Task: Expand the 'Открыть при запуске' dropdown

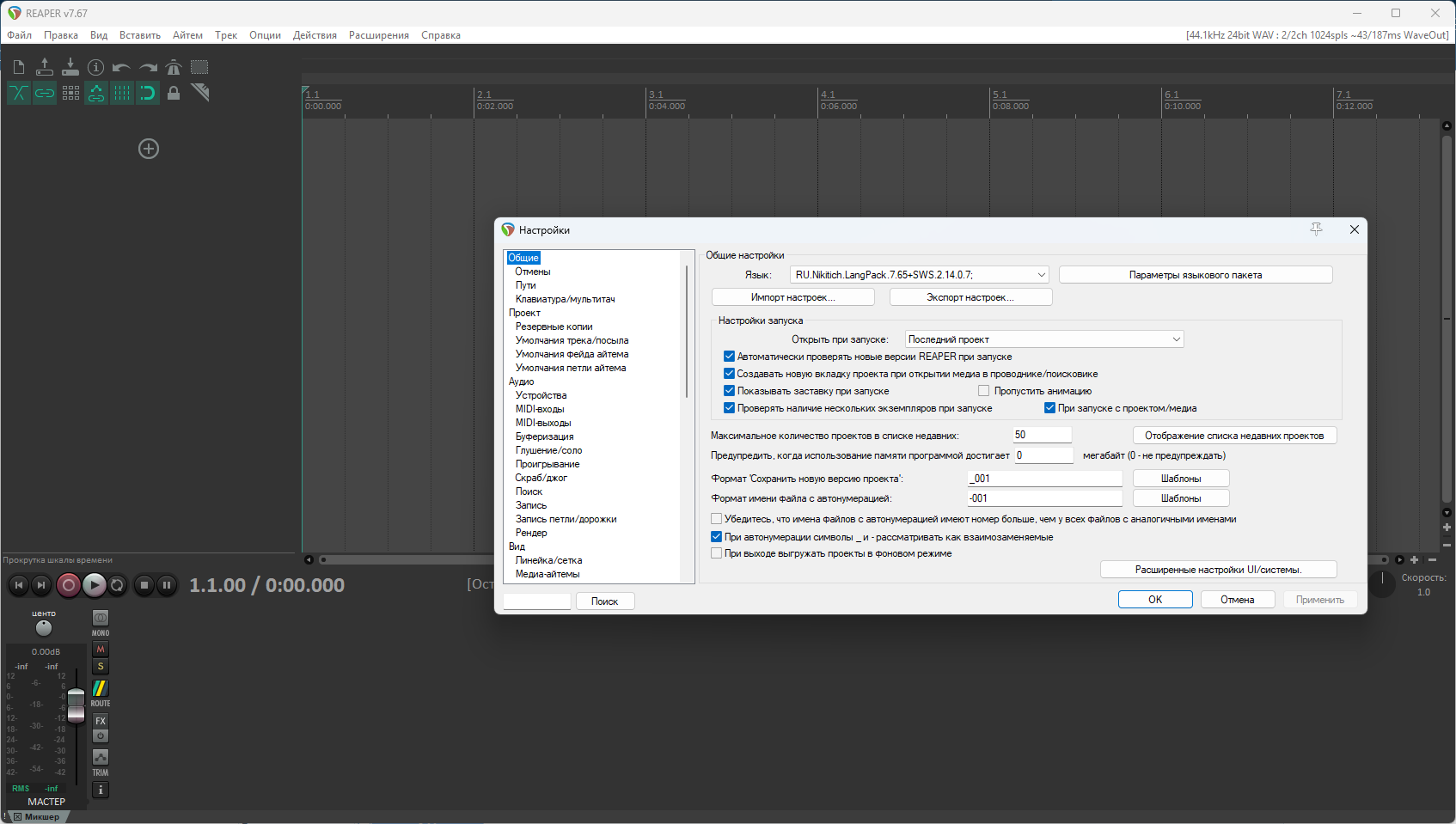Action: coord(1043,339)
